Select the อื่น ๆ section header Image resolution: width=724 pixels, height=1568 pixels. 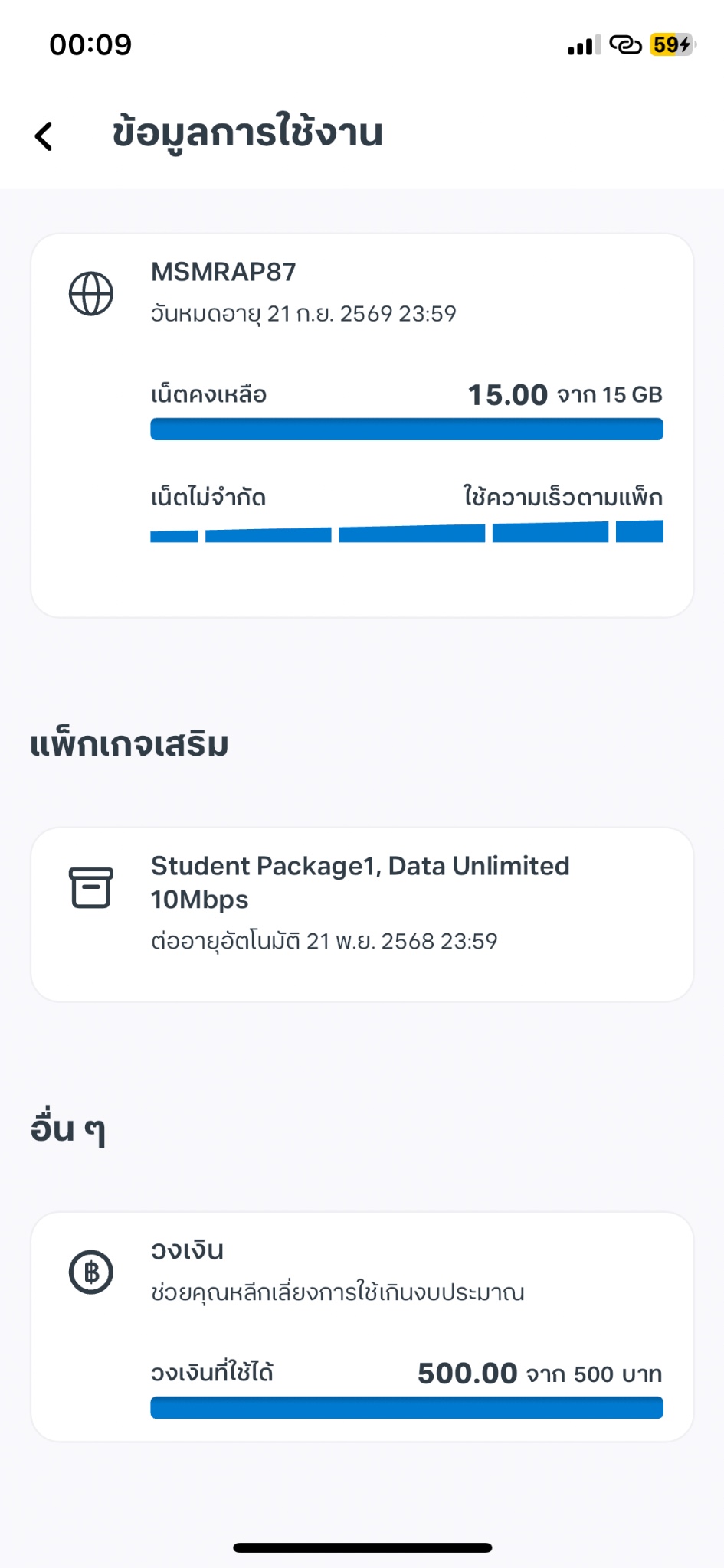click(x=67, y=1129)
